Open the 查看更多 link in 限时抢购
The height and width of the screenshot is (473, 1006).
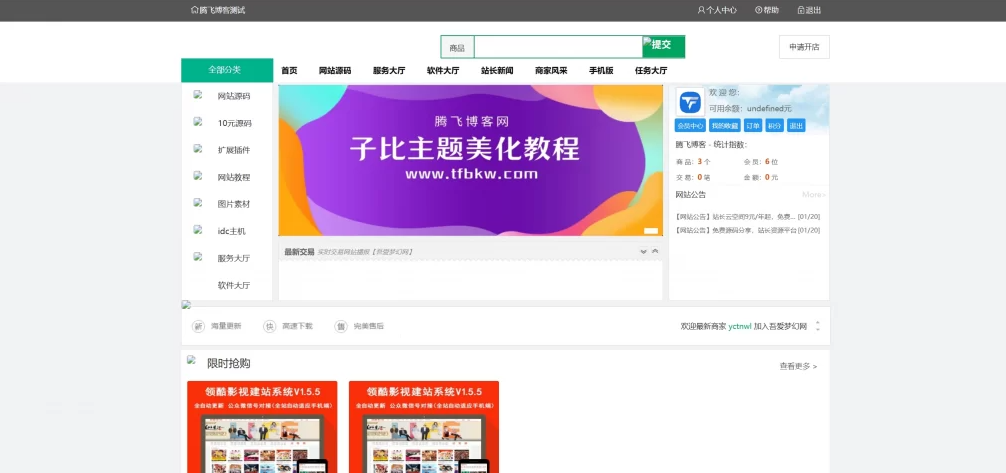coord(798,366)
